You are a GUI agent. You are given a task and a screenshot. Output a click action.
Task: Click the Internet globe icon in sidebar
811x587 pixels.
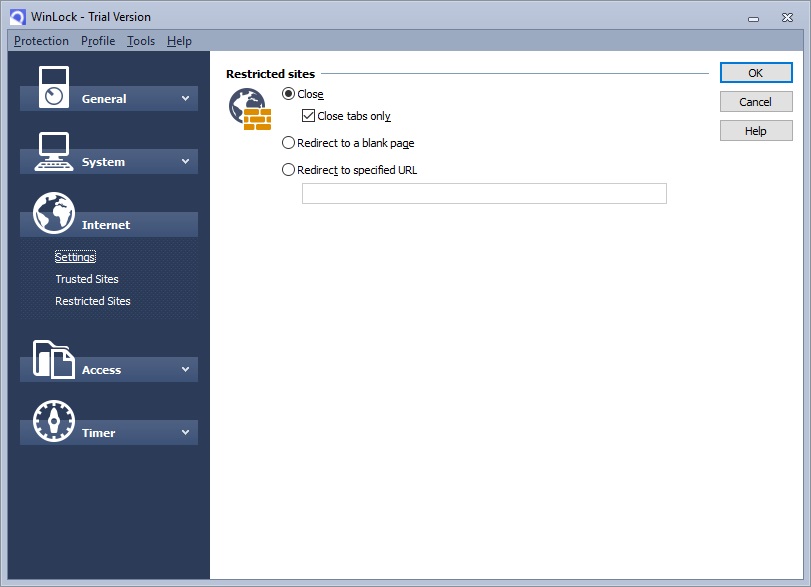(54, 213)
